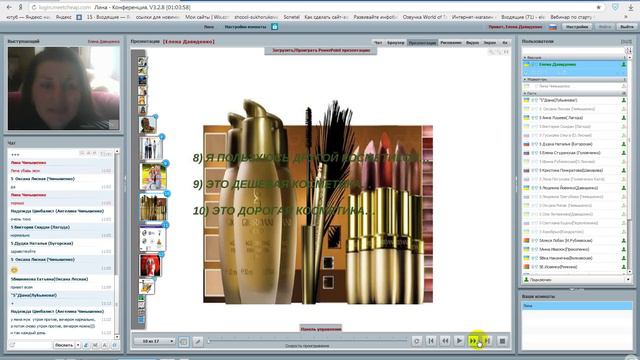Viewport: 640px width, 360px height.
Task: Click the yellow smiley emoji in chat message
Action: click(x=14, y=270)
